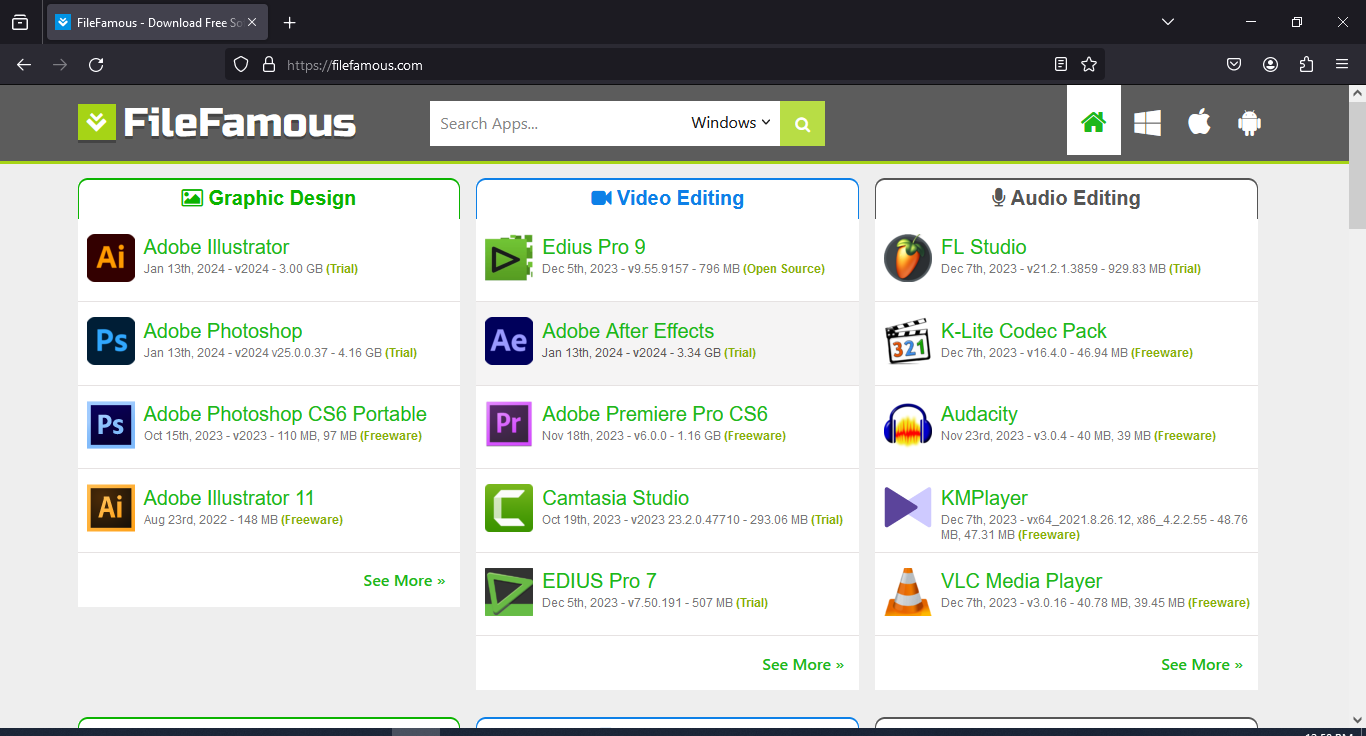Open the Graphic Design category heading
This screenshot has height=736, width=1366.
pyautogui.click(x=269, y=198)
